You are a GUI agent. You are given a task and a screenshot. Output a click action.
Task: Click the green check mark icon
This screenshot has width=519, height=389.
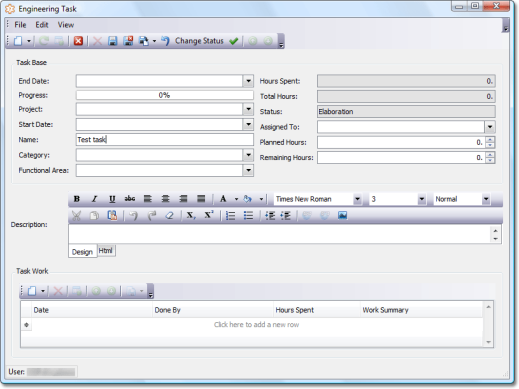(234, 41)
